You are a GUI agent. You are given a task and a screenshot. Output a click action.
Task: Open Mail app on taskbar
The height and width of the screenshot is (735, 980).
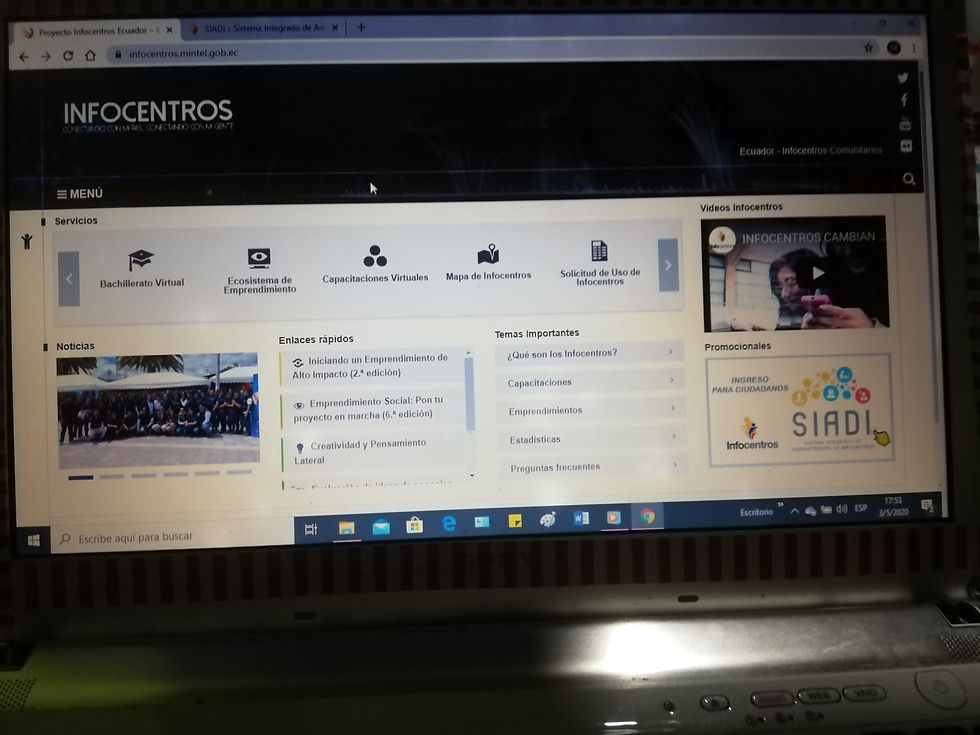pos(381,528)
